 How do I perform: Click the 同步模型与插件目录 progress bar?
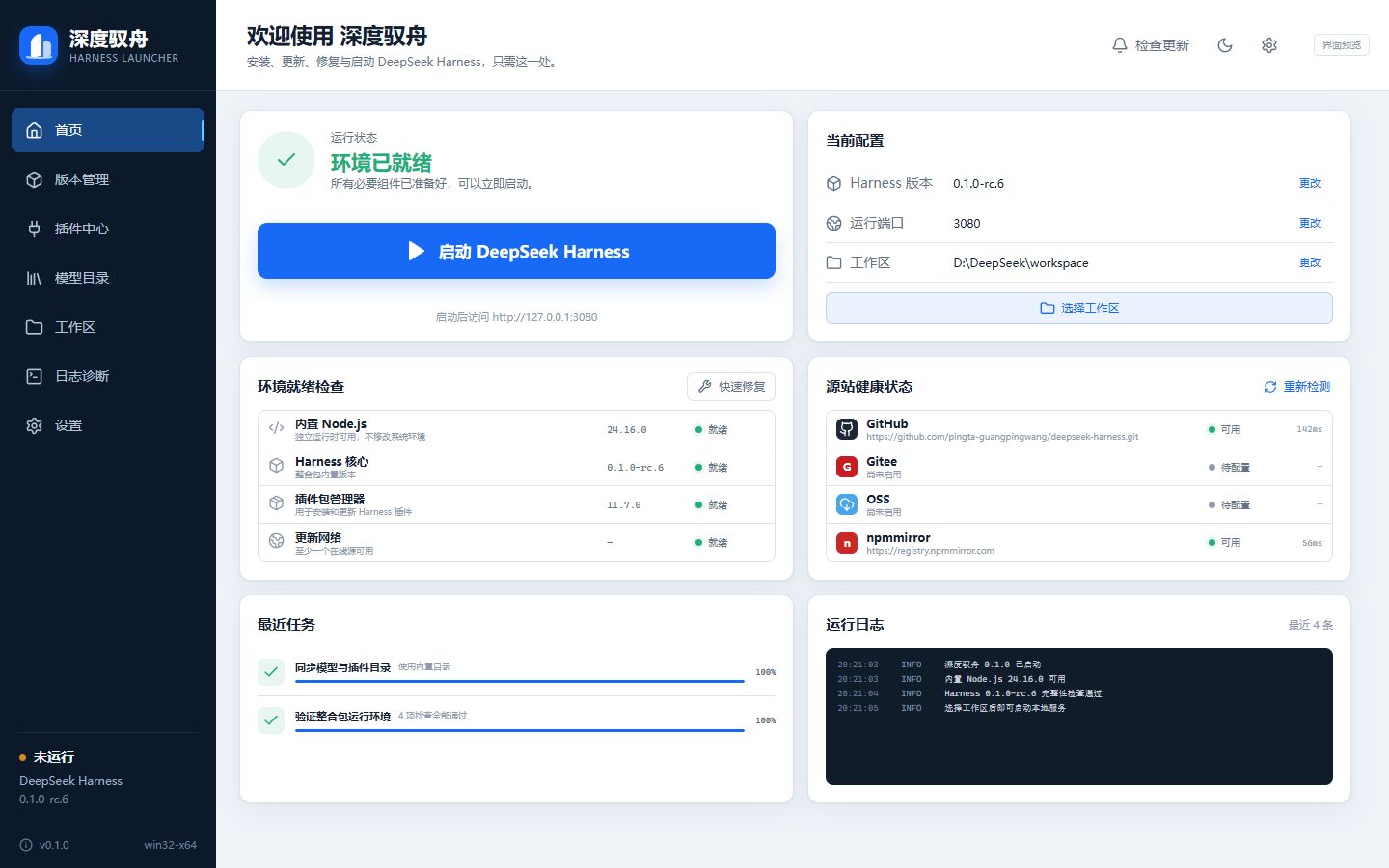coord(520,682)
